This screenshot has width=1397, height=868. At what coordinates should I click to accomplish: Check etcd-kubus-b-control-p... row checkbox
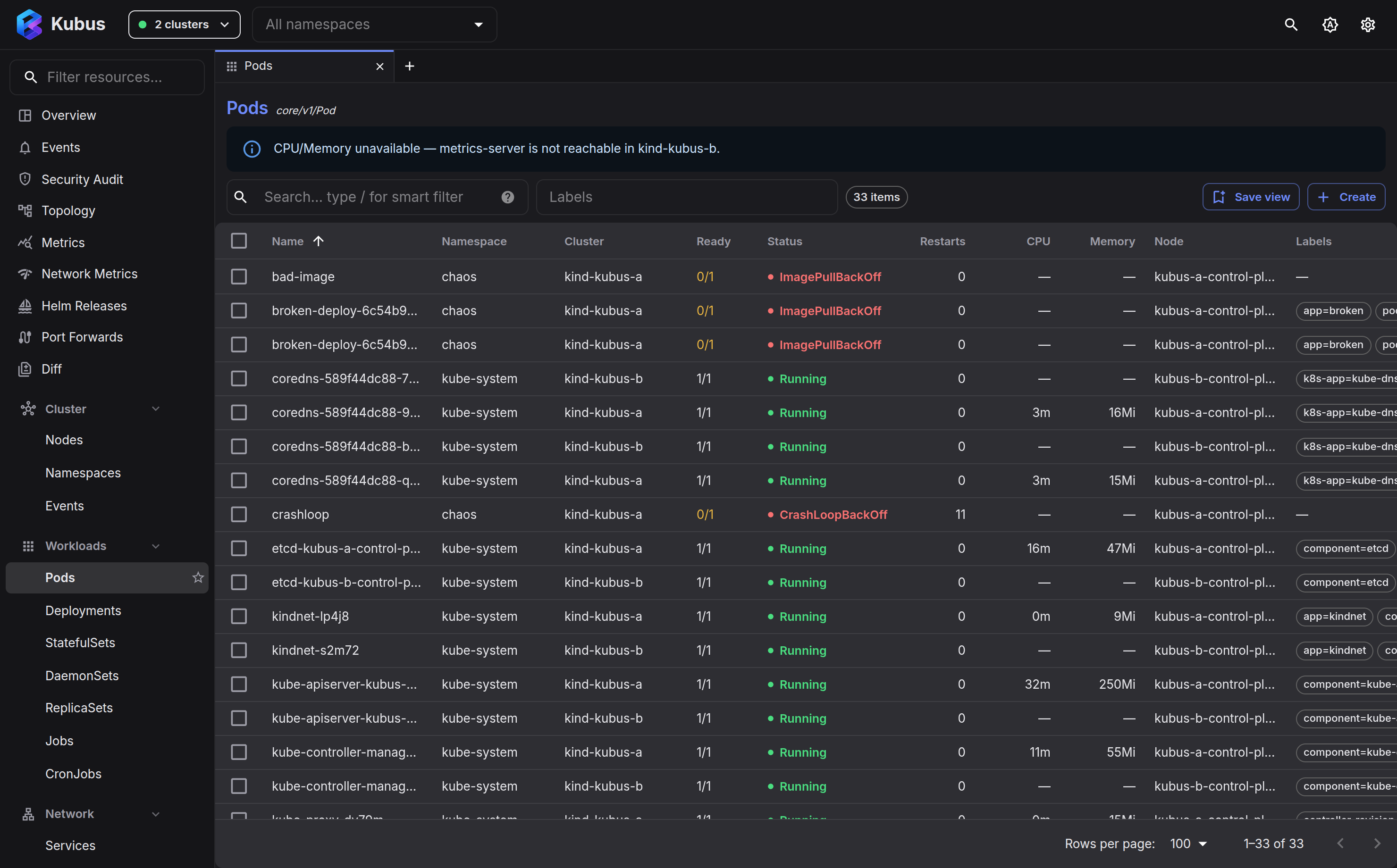pyautogui.click(x=239, y=582)
